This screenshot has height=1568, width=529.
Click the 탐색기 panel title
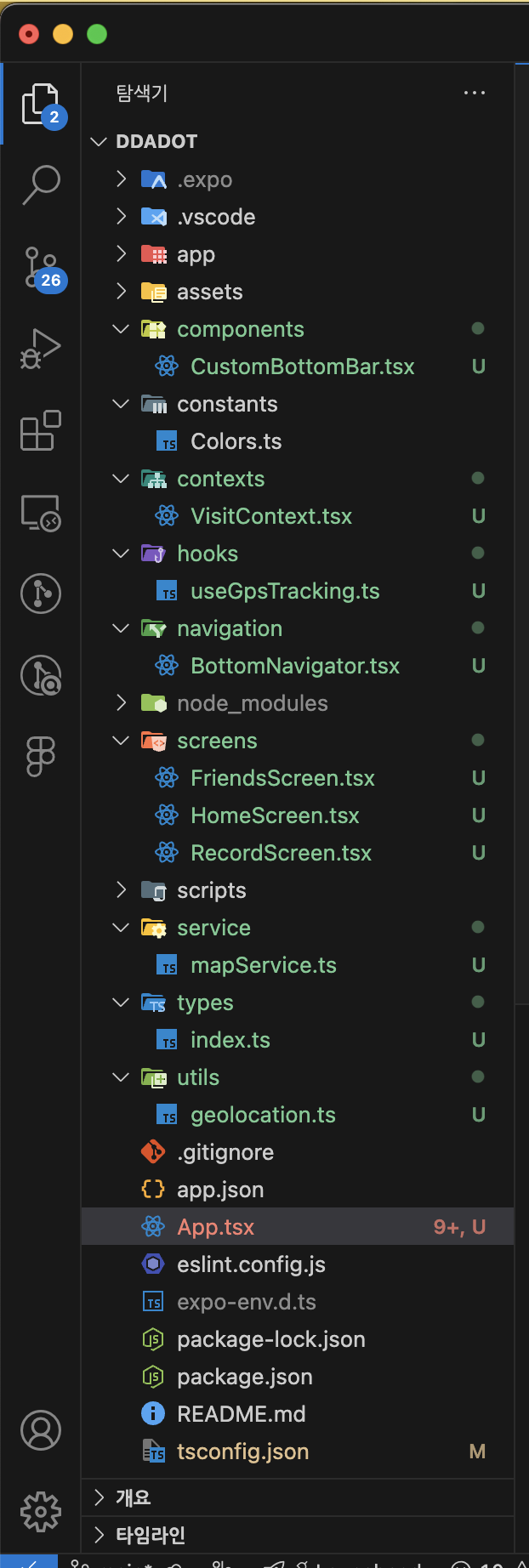click(142, 93)
